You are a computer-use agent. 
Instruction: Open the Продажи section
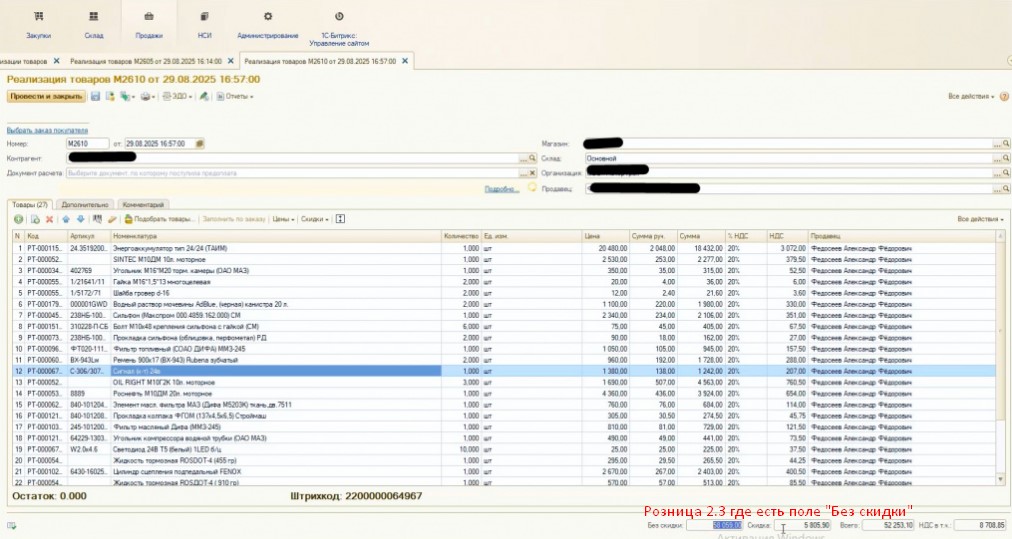coord(149,25)
